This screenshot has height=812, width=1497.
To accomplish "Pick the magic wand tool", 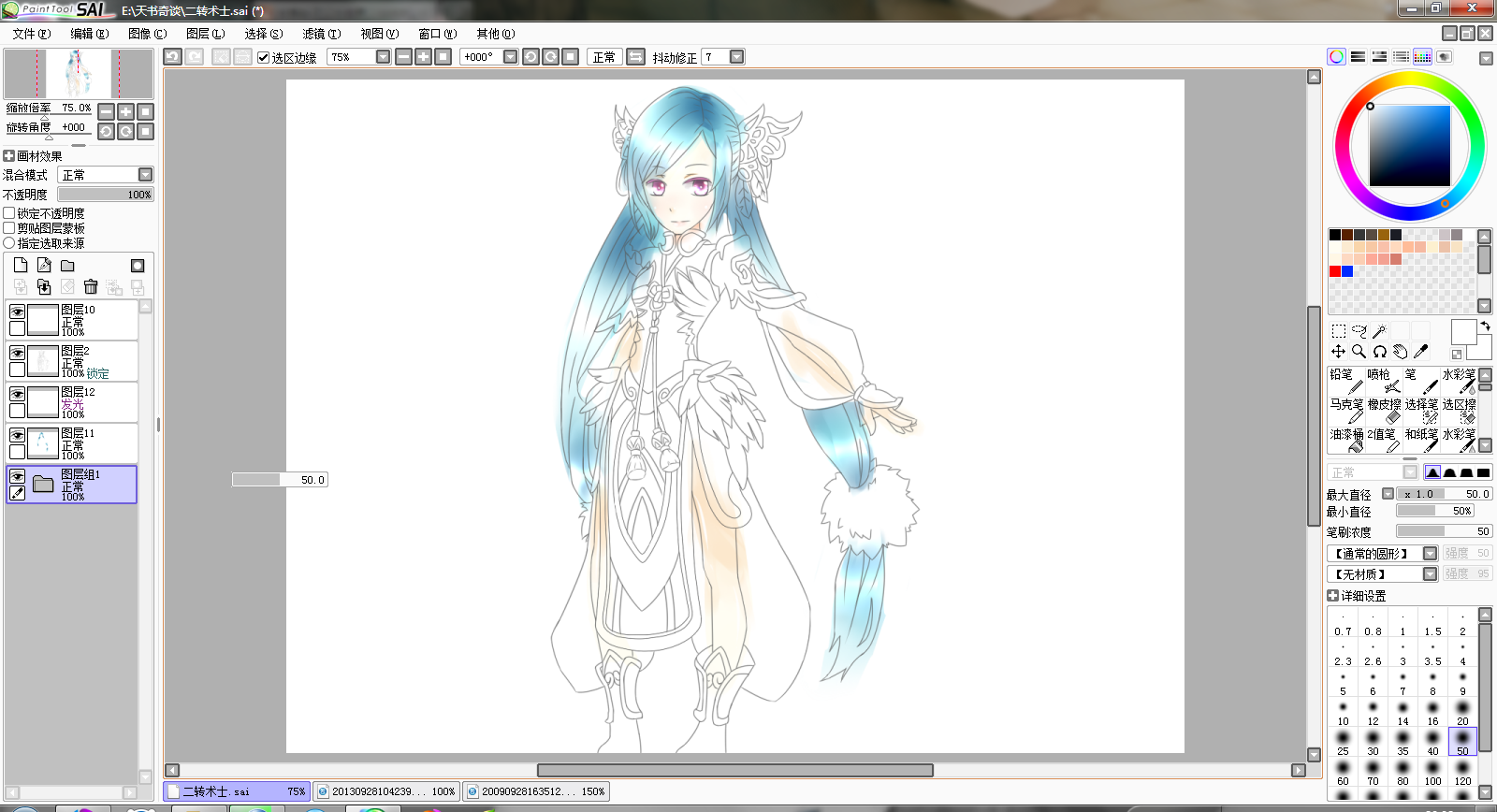I will (1380, 331).
